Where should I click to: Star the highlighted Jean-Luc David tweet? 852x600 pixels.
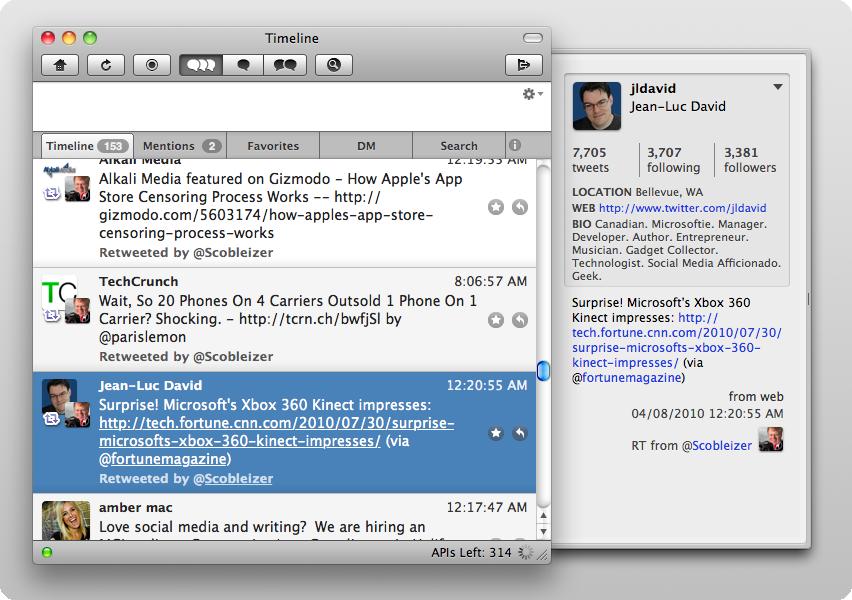pyautogui.click(x=494, y=433)
